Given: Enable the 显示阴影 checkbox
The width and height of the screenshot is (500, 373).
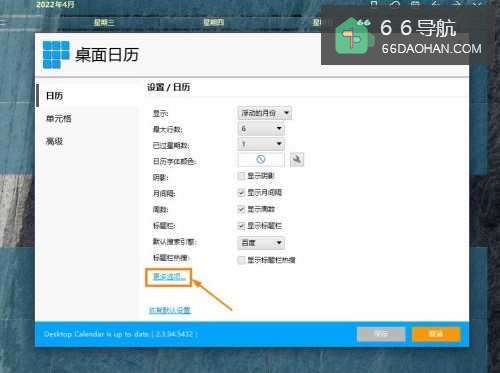Looking at the screenshot, I should pyautogui.click(x=241, y=176).
